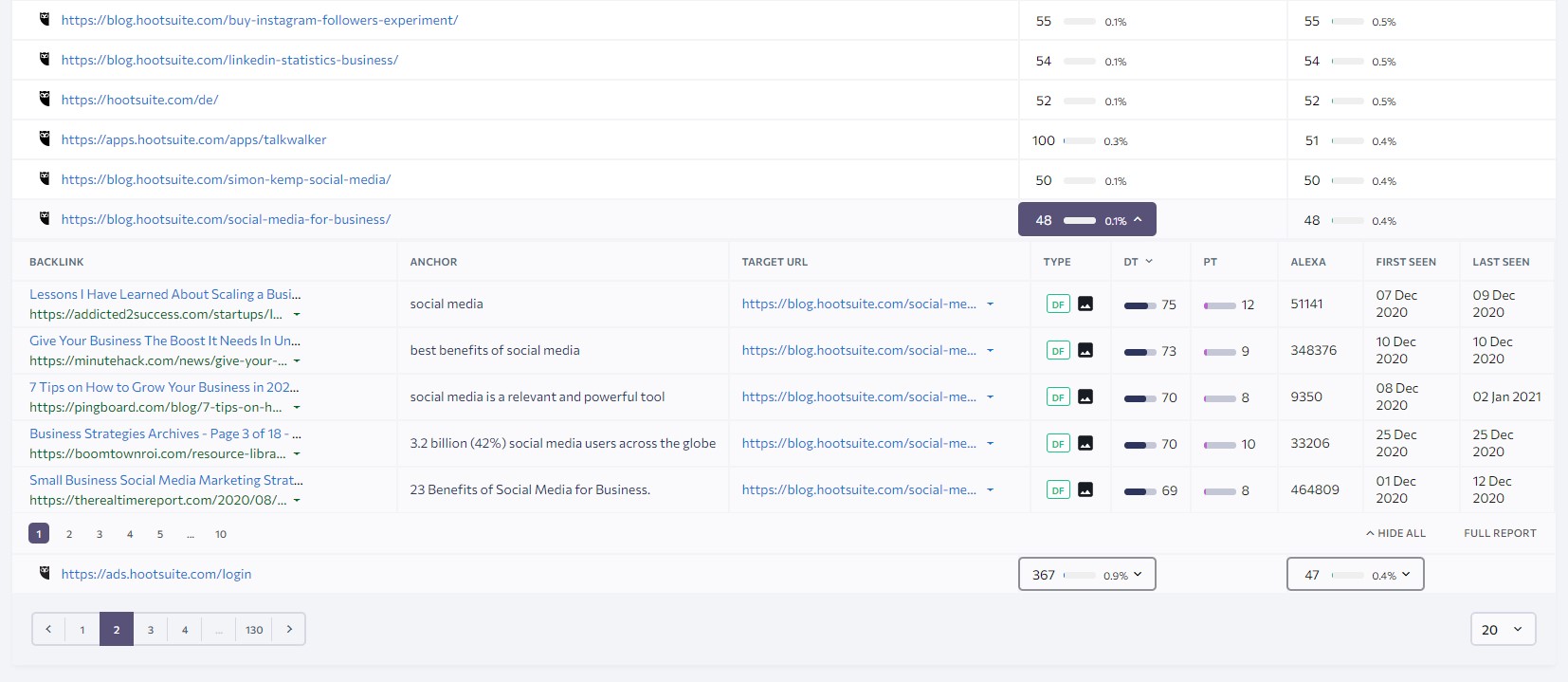
Task: Expand the therealtimereport.com source URL arrow
Action: click(297, 500)
